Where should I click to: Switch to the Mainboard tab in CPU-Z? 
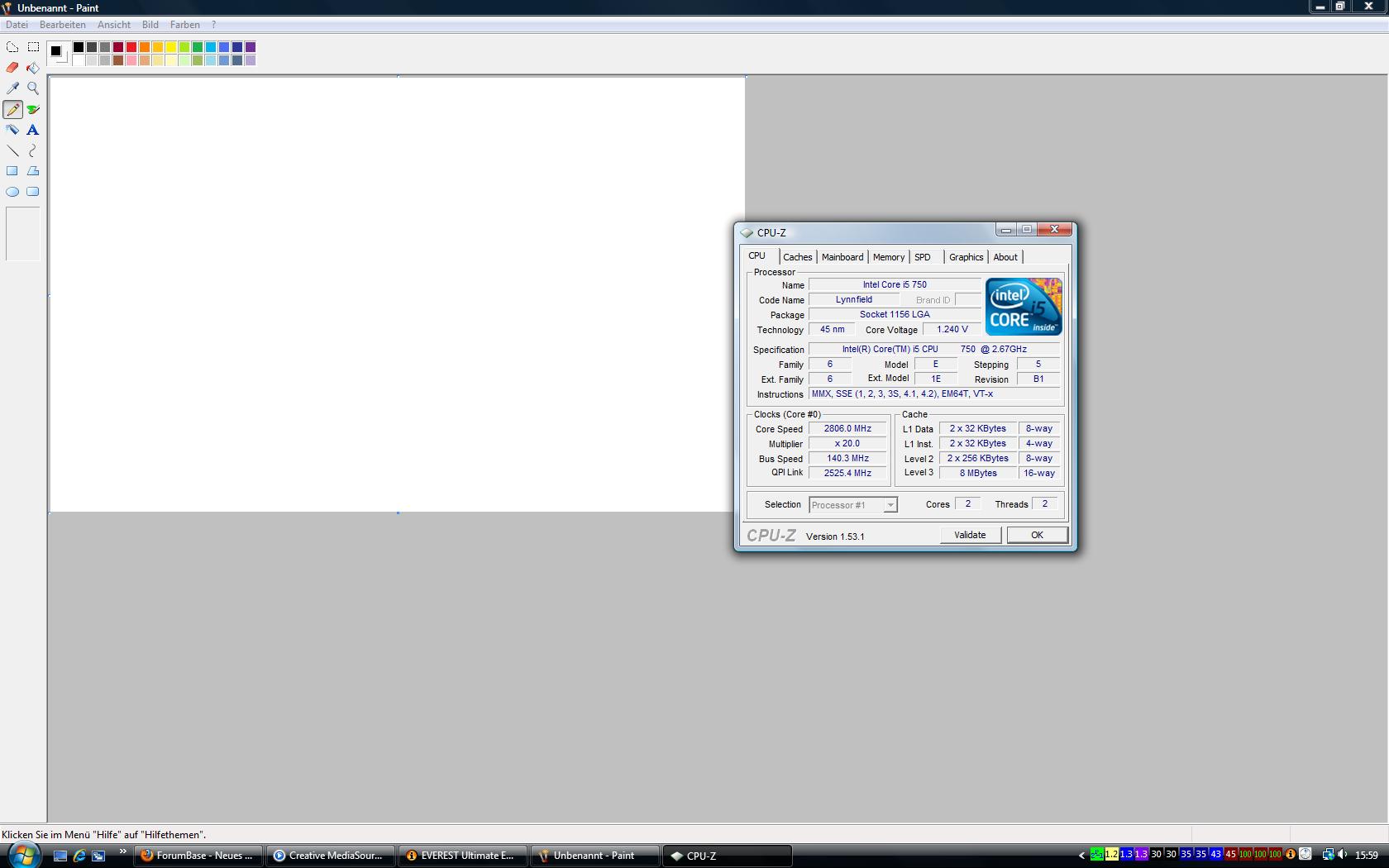[x=842, y=257]
